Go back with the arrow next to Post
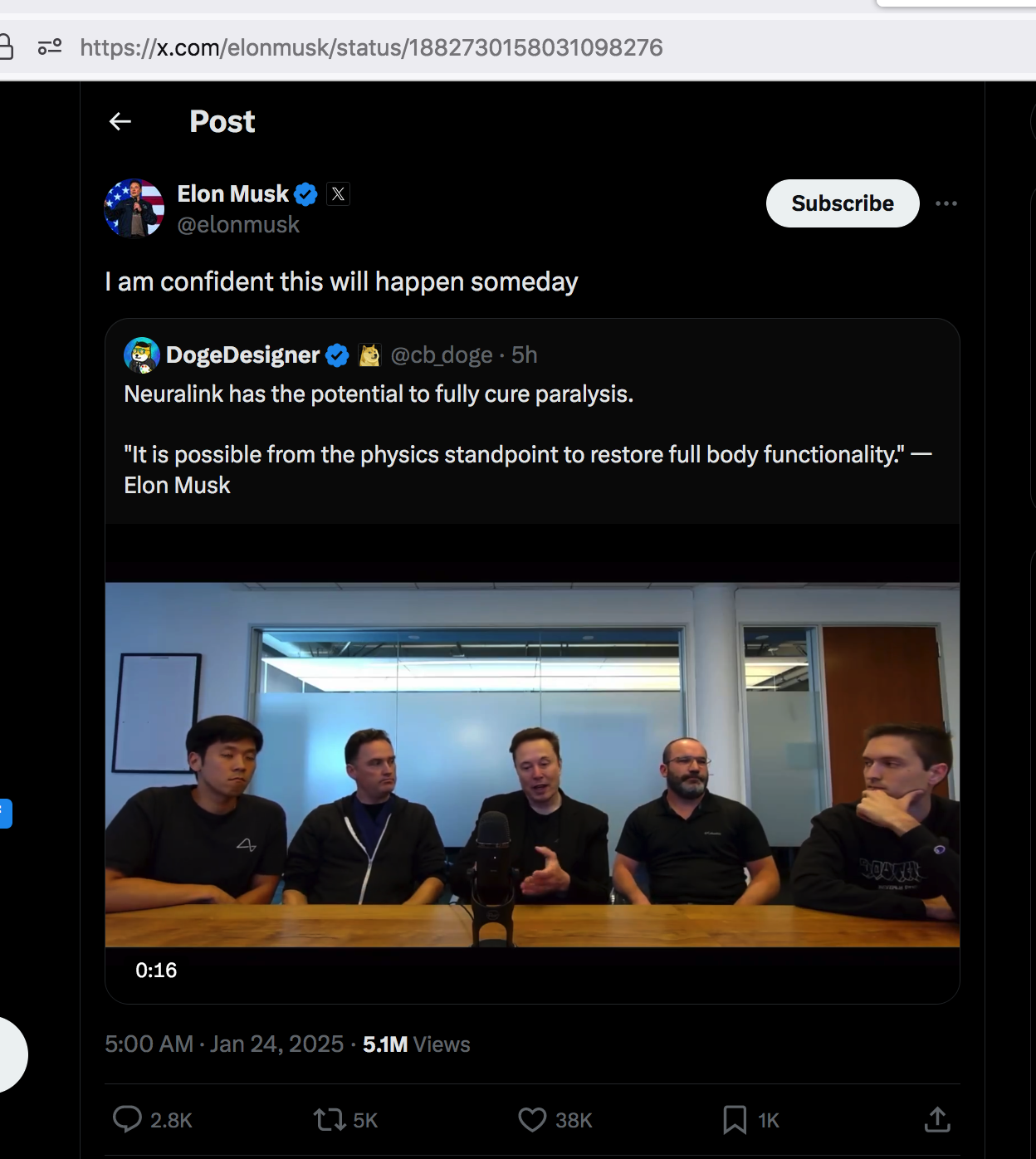 (120, 122)
